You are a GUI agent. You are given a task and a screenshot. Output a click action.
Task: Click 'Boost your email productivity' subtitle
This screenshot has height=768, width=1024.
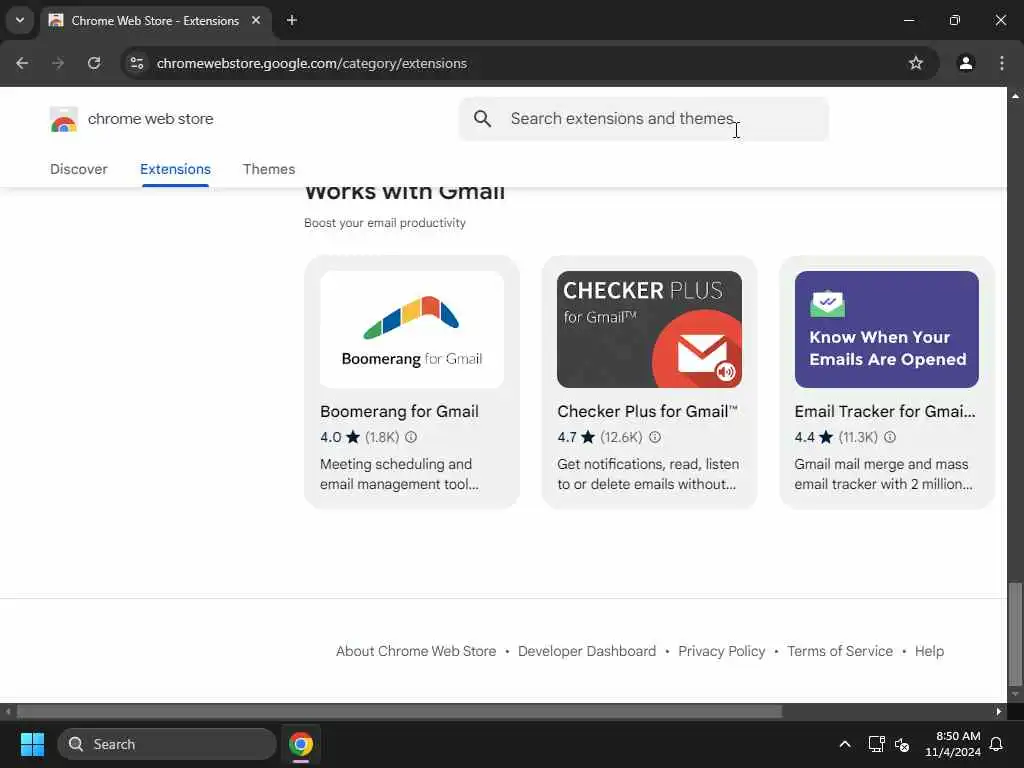tap(385, 223)
